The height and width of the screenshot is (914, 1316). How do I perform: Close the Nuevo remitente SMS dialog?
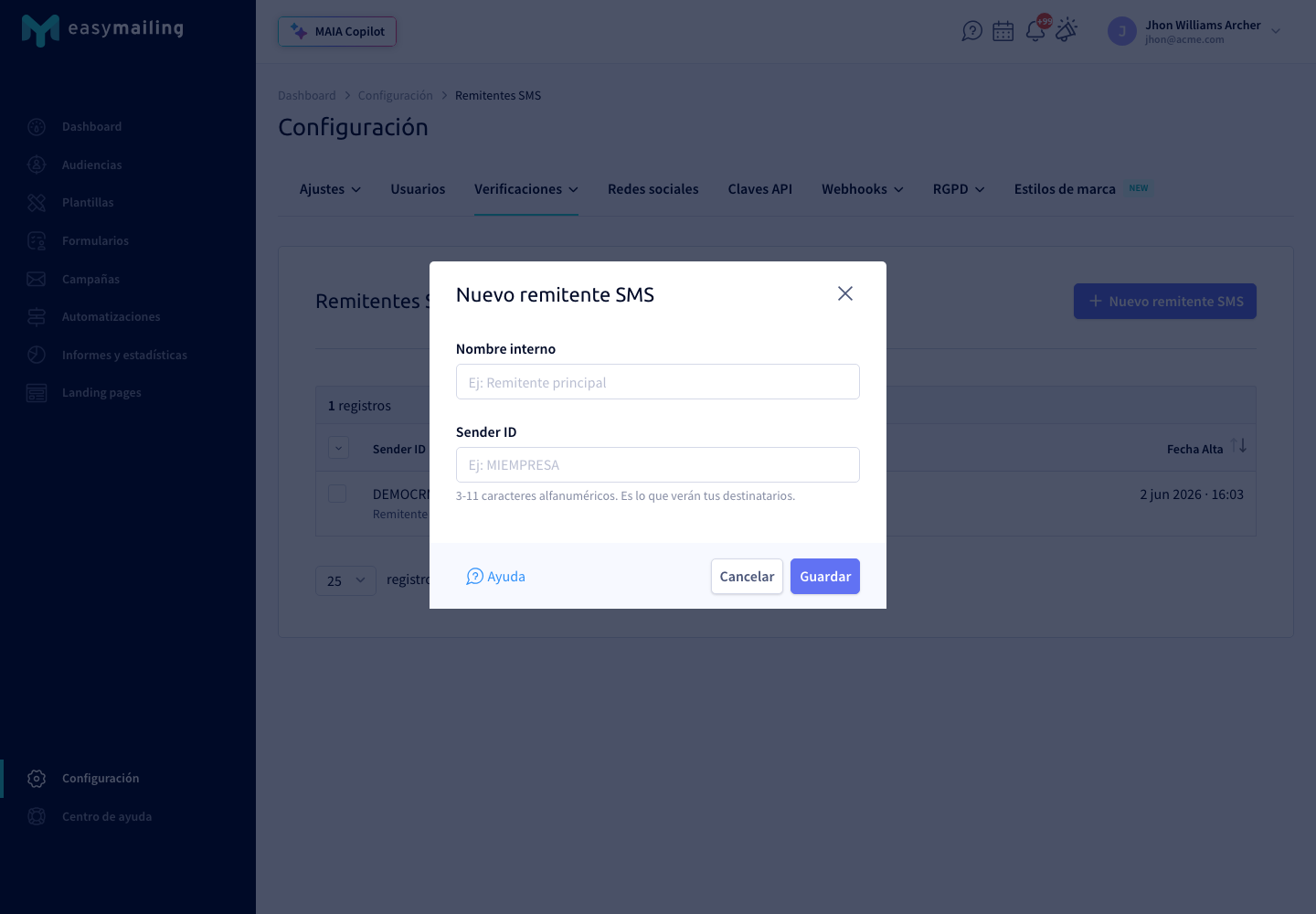(x=845, y=293)
